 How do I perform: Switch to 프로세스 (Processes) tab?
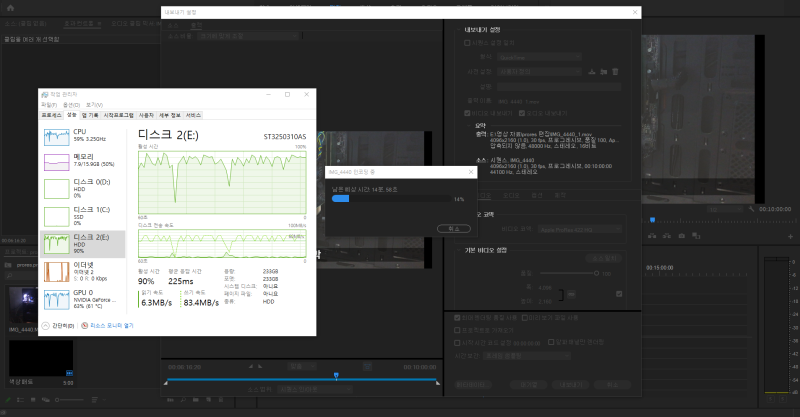coord(52,115)
